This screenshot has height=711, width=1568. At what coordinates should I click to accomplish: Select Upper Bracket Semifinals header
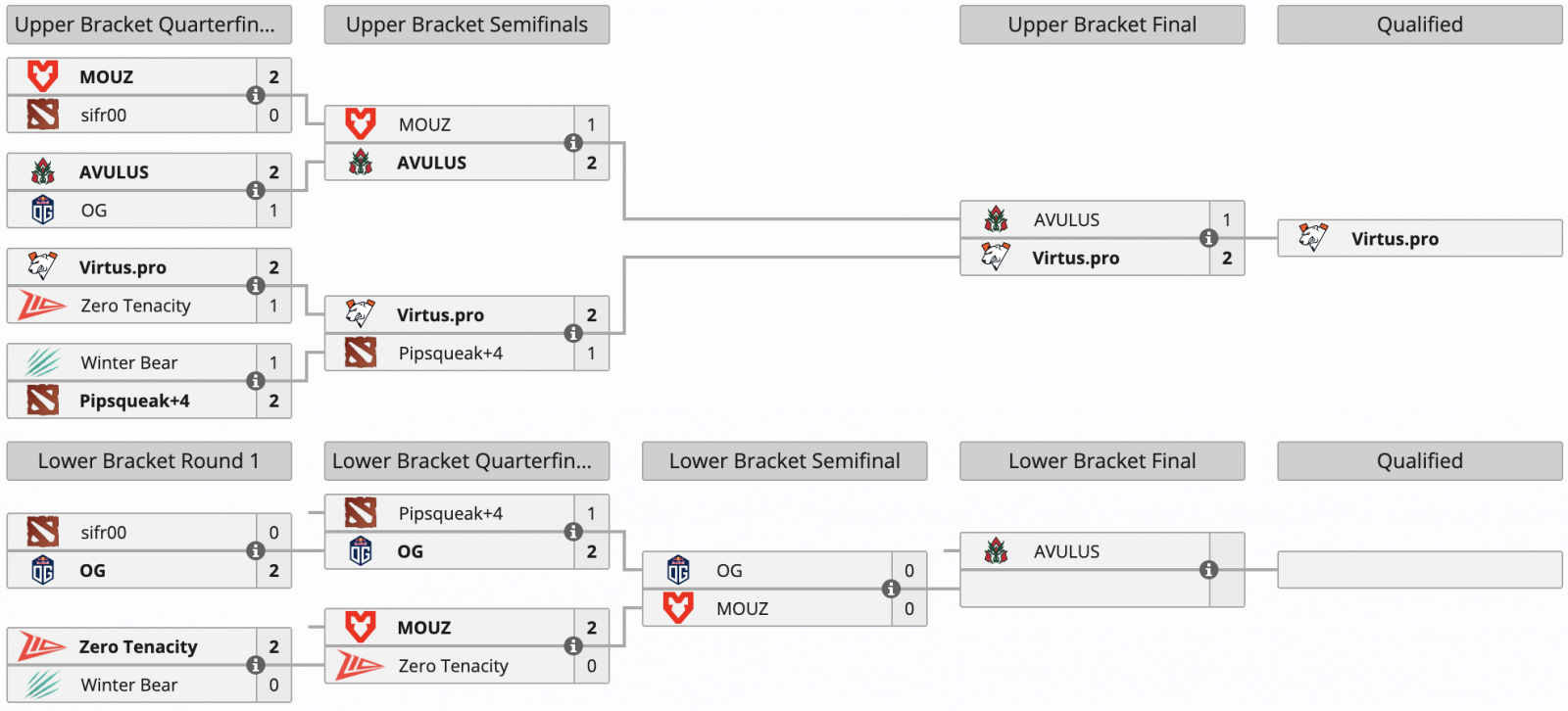(x=466, y=24)
